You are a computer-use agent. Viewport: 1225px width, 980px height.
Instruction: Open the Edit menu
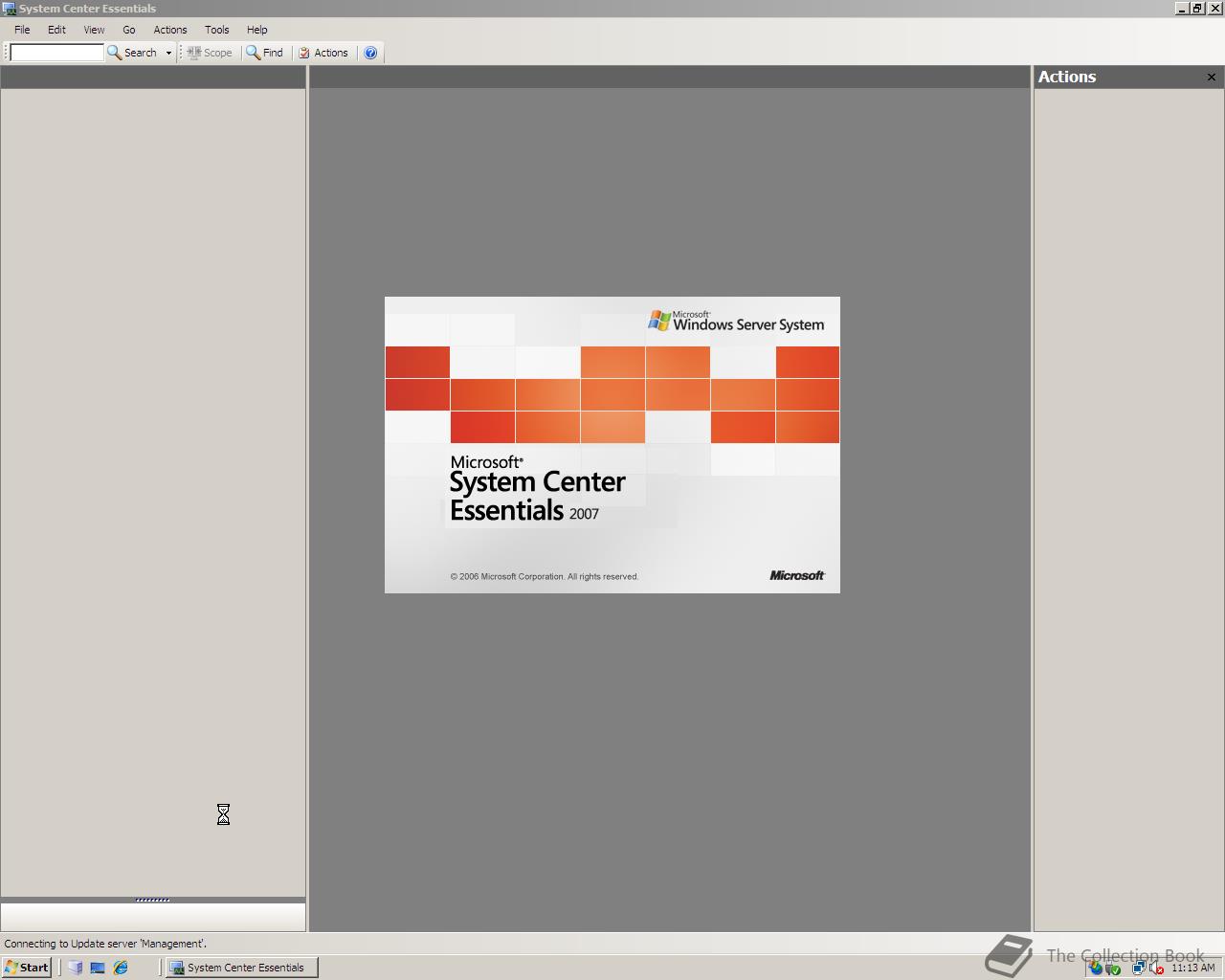[x=56, y=30]
